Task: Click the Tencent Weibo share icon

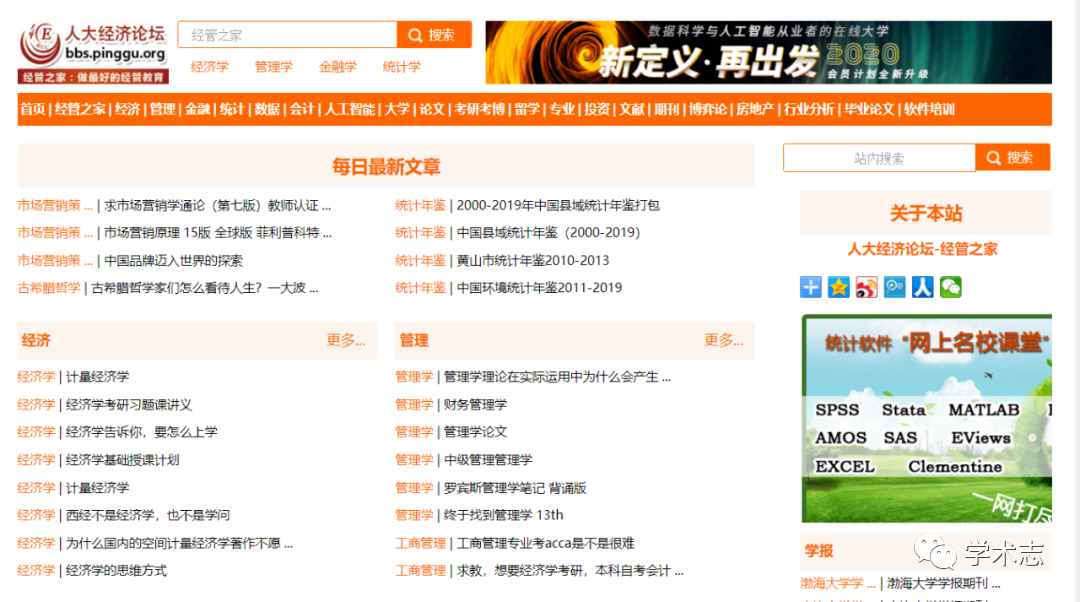Action: pos(894,287)
